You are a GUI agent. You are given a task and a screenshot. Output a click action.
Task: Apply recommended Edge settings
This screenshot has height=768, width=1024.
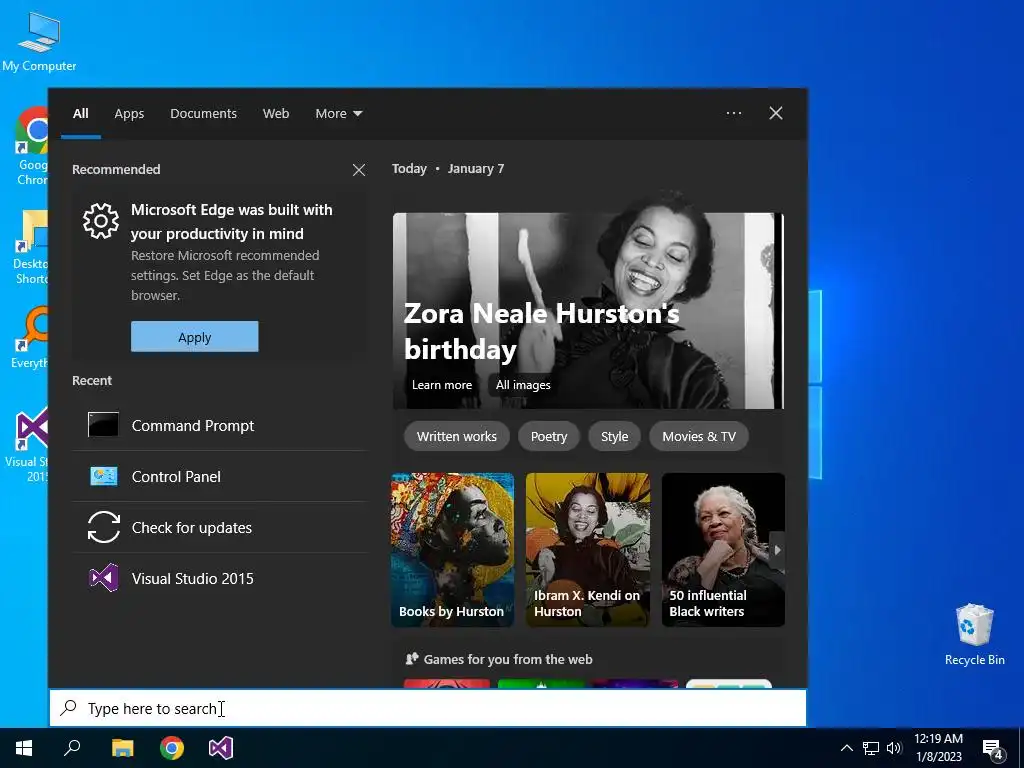(195, 337)
